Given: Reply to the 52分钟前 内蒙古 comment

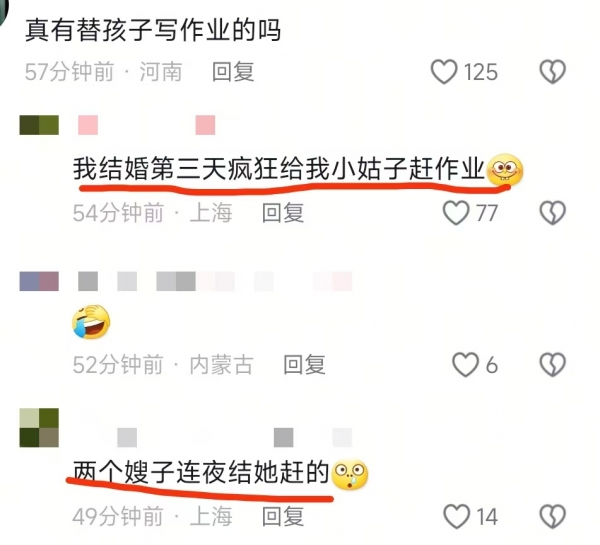Looking at the screenshot, I should click(x=304, y=364).
